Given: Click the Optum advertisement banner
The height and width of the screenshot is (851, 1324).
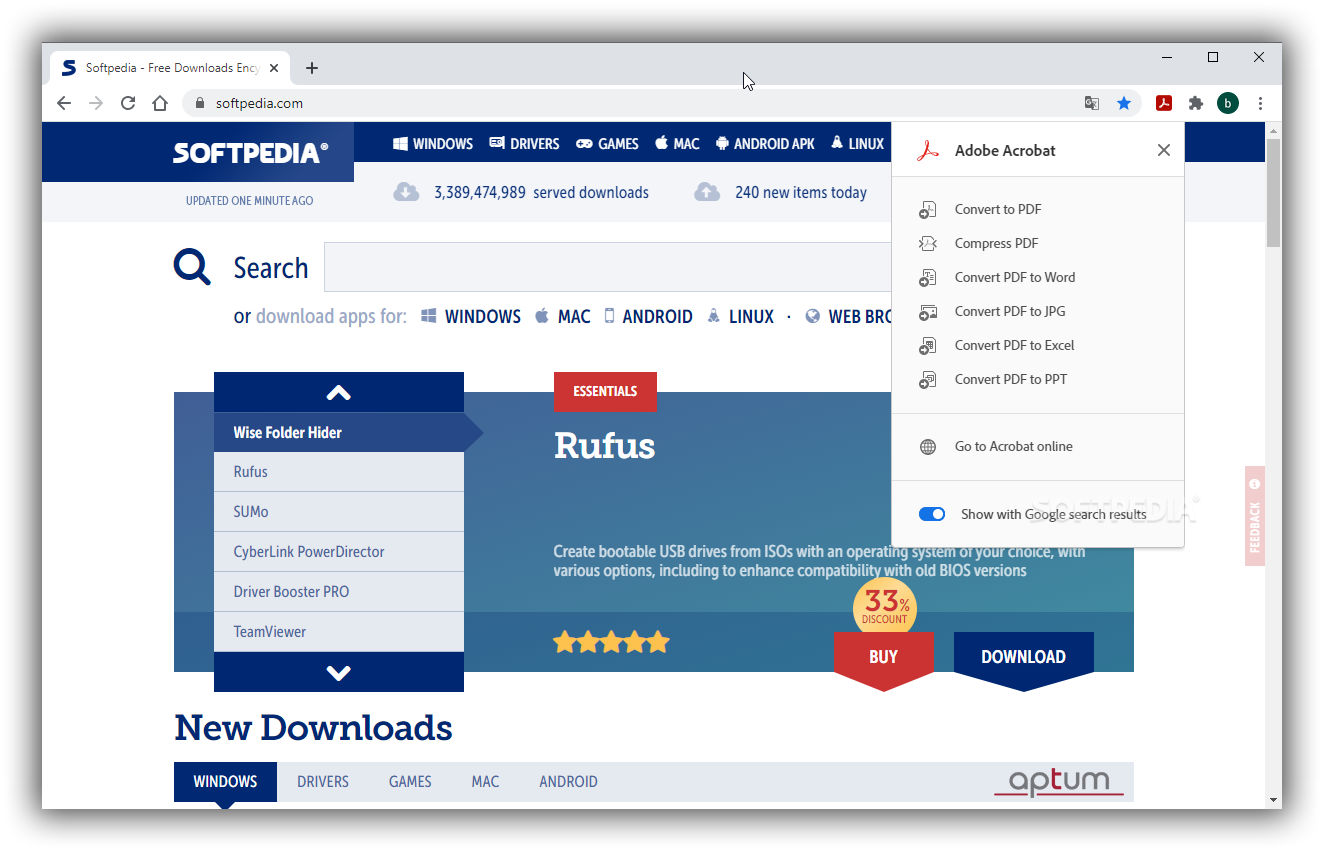Looking at the screenshot, I should [1058, 782].
